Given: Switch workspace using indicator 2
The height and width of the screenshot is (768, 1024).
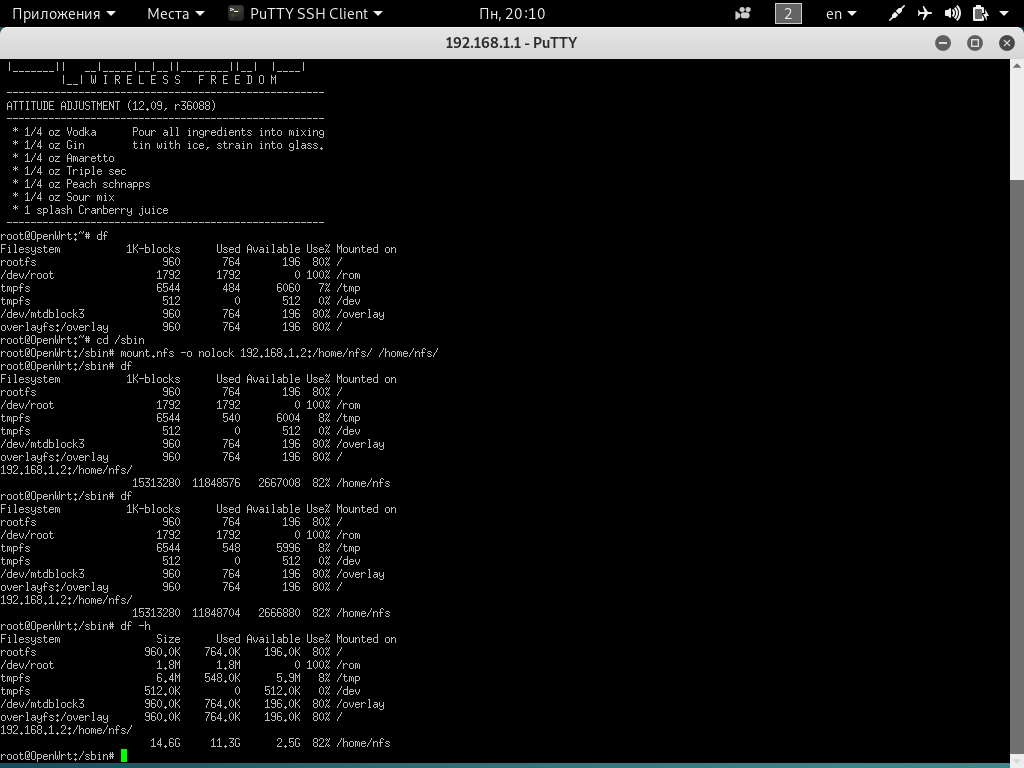Looking at the screenshot, I should [x=788, y=14].
